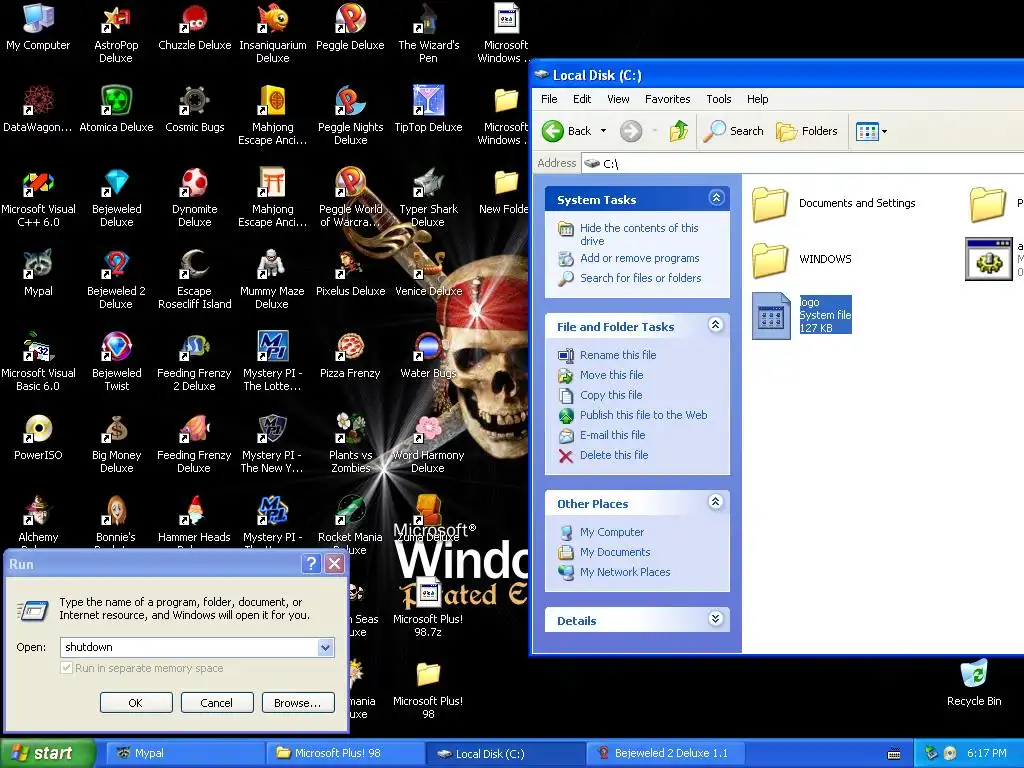Viewport: 1024px width, 768px height.
Task: Select the Microsoft Visual Basic 6.0 icon
Action: (38, 361)
